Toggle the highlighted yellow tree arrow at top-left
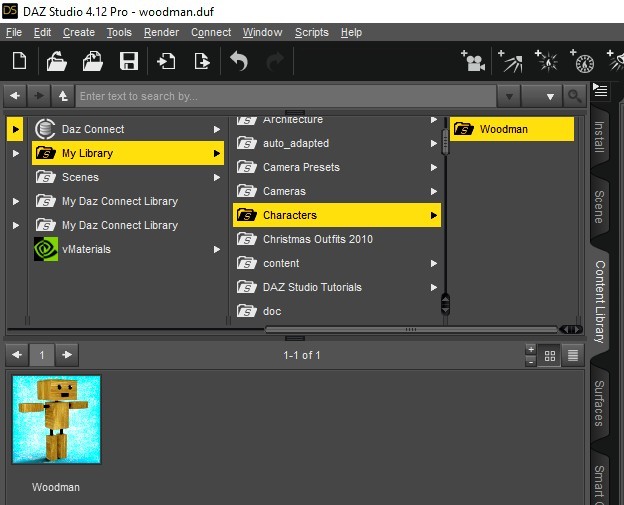Image resolution: width=624 pixels, height=505 pixels. pos(15,129)
